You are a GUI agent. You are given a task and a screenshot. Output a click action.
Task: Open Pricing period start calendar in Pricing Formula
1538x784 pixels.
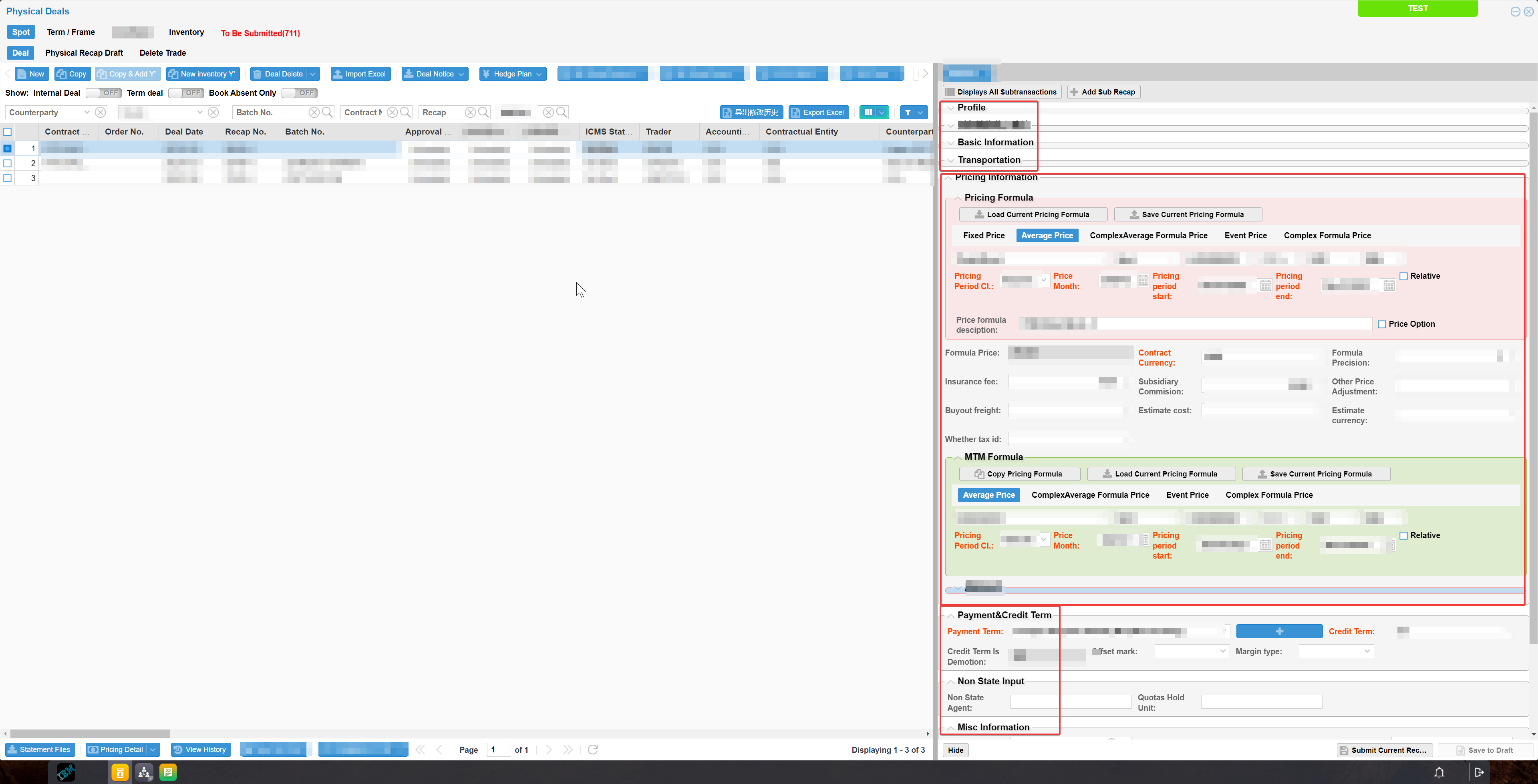pyautogui.click(x=1265, y=286)
